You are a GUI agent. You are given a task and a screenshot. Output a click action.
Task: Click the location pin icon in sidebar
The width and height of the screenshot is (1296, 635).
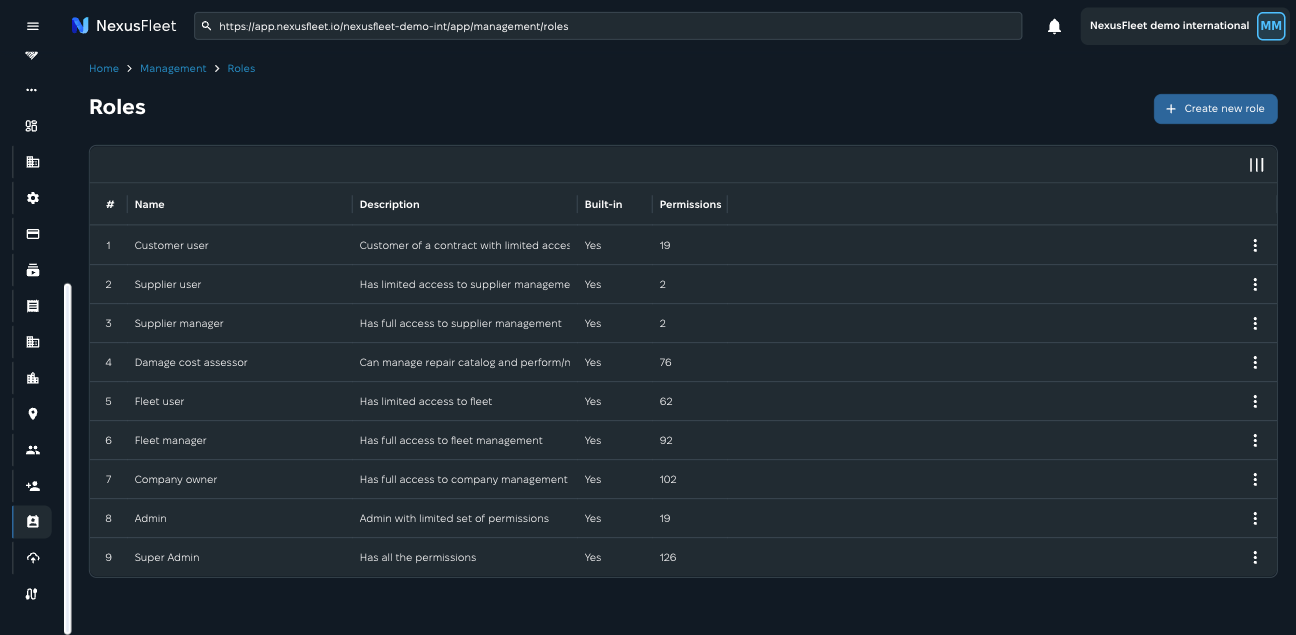pyautogui.click(x=32, y=413)
